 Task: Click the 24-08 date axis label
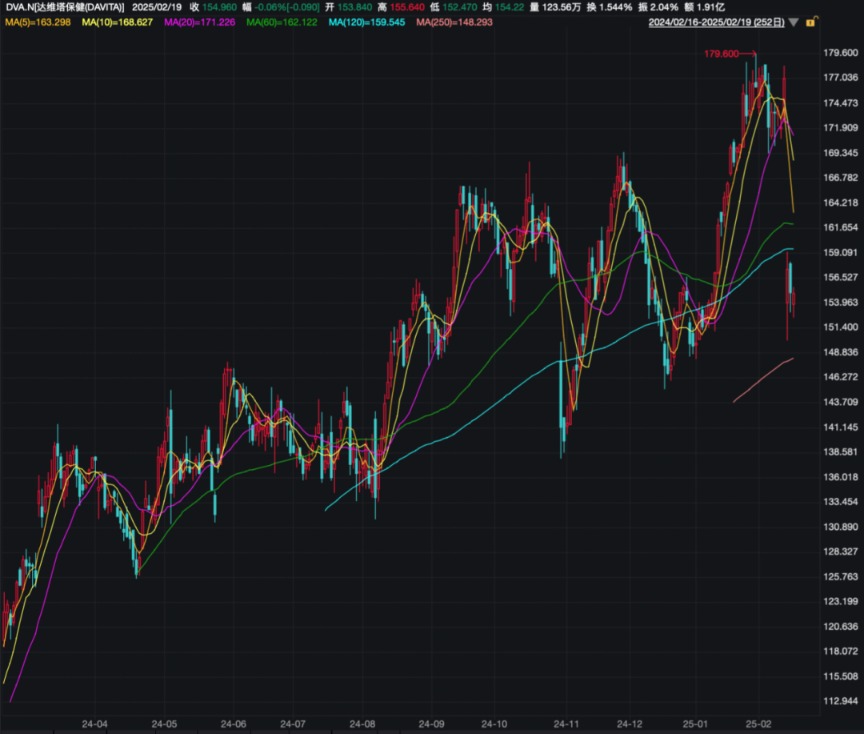(x=363, y=723)
